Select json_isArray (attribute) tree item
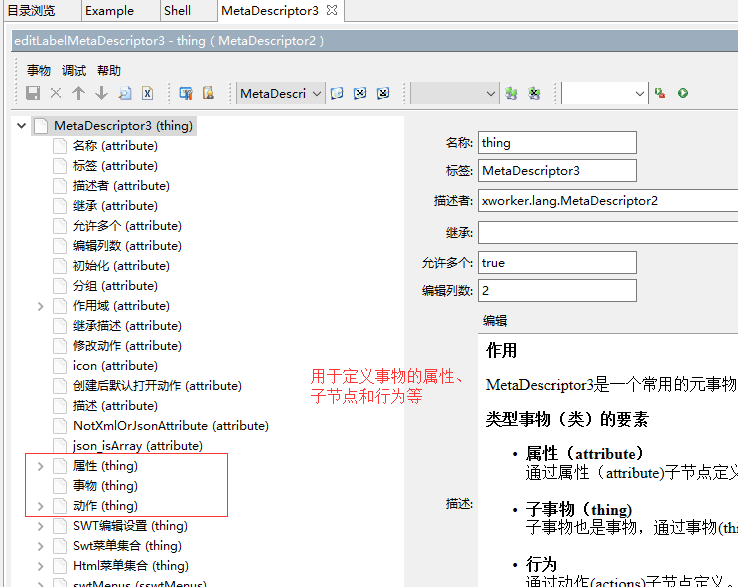Image resolution: width=738 pixels, height=587 pixels. click(x=138, y=446)
